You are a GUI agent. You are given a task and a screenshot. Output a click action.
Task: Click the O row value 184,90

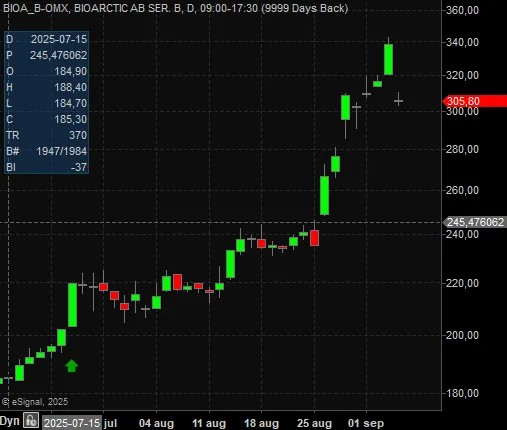point(71,71)
